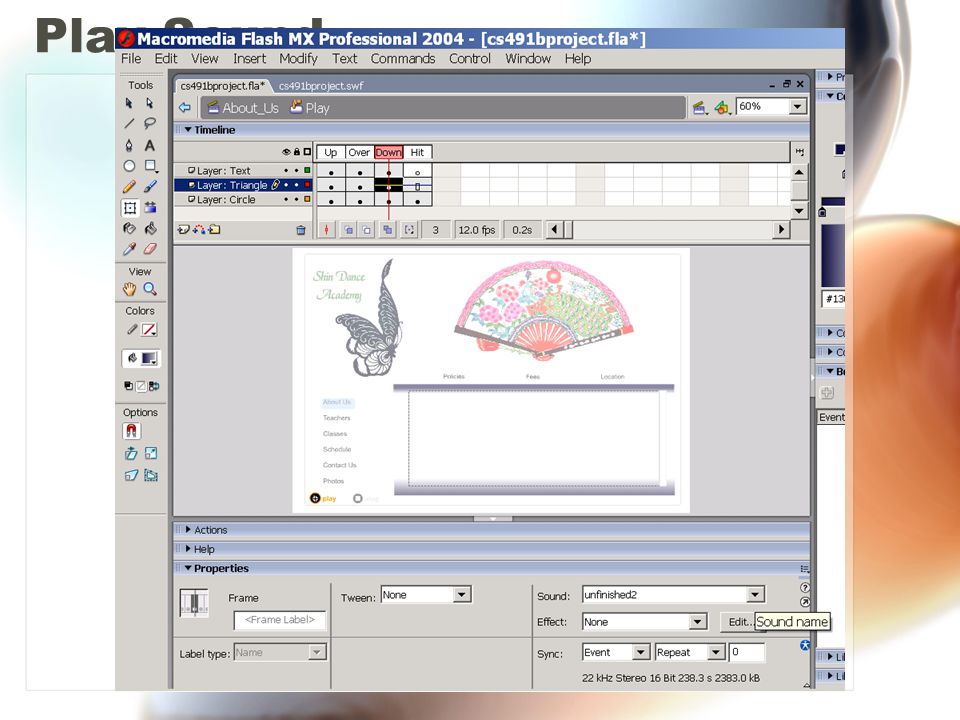Select the Hit frame state

pyautogui.click(x=417, y=152)
